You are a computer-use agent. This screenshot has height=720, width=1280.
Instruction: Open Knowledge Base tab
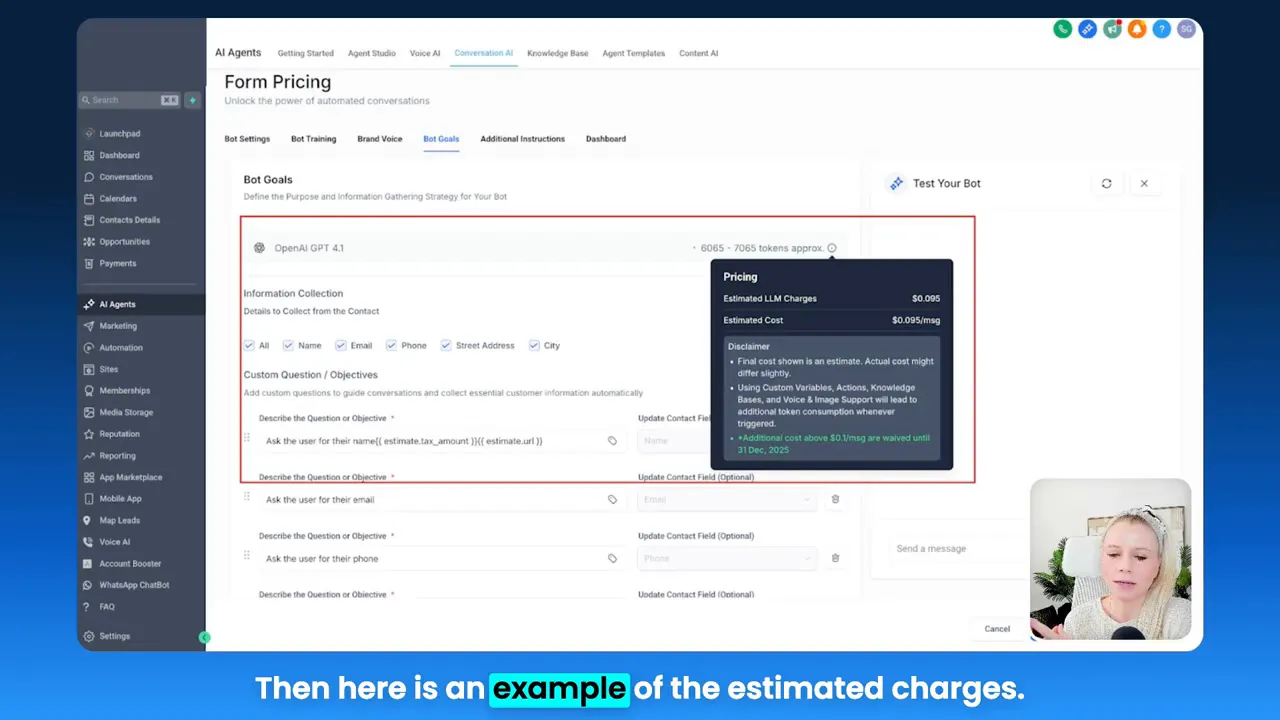click(x=558, y=53)
